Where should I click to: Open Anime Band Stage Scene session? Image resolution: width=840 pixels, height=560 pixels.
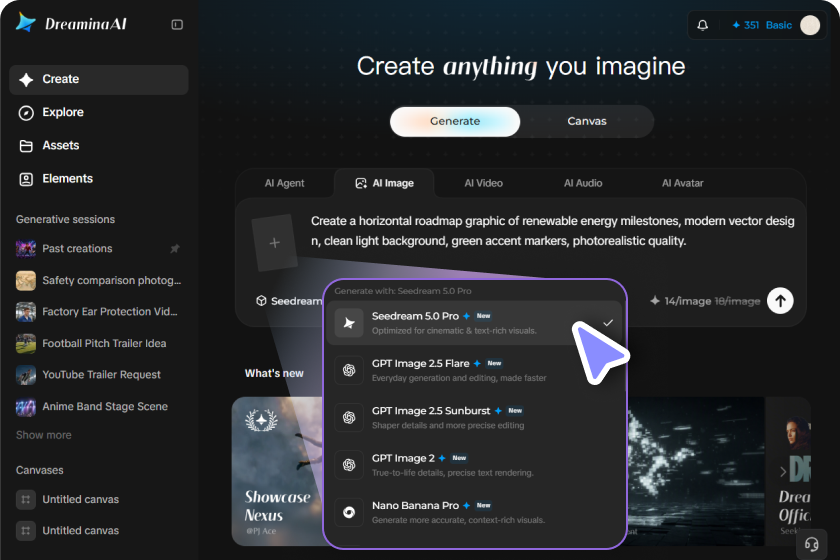click(x=99, y=407)
